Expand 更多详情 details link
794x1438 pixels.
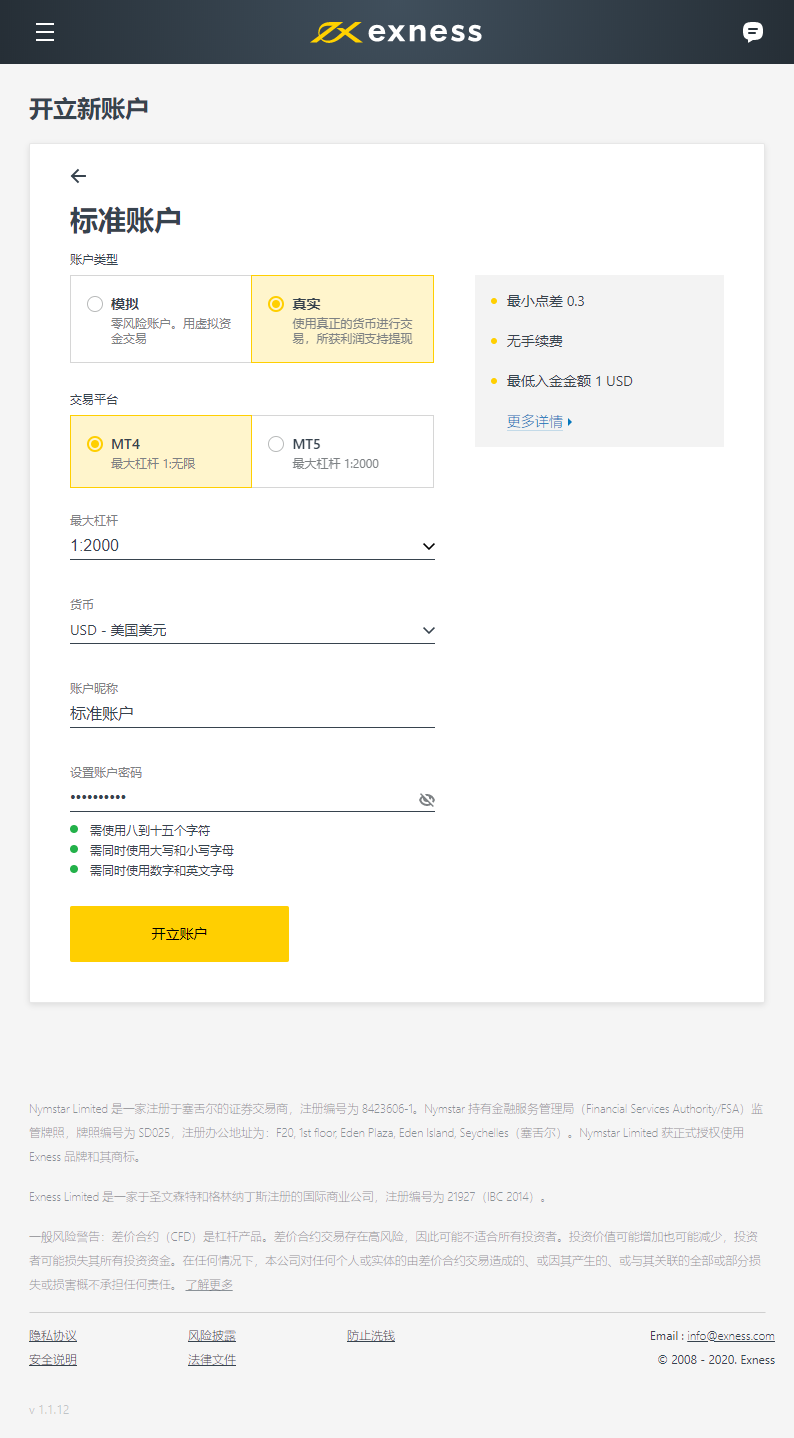tap(540, 422)
